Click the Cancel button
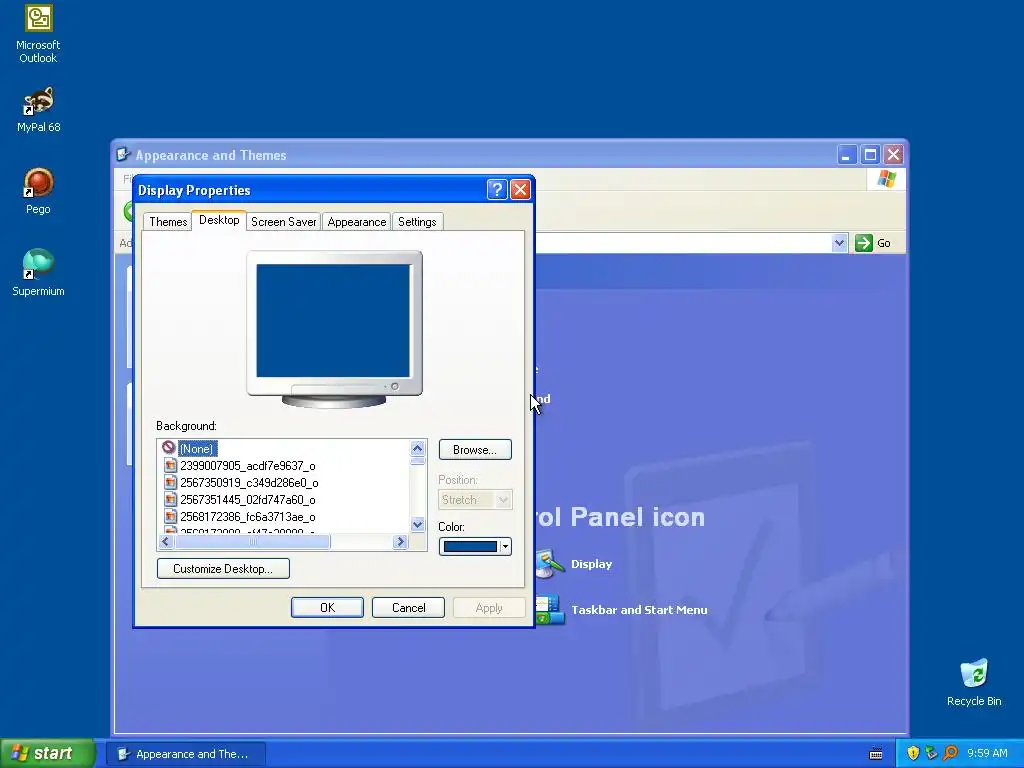 (408, 607)
